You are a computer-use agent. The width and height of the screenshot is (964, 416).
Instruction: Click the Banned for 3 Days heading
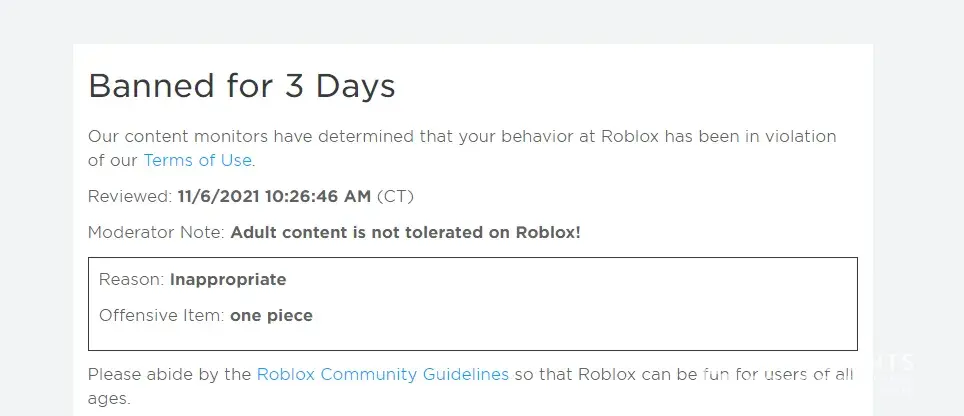(x=242, y=86)
